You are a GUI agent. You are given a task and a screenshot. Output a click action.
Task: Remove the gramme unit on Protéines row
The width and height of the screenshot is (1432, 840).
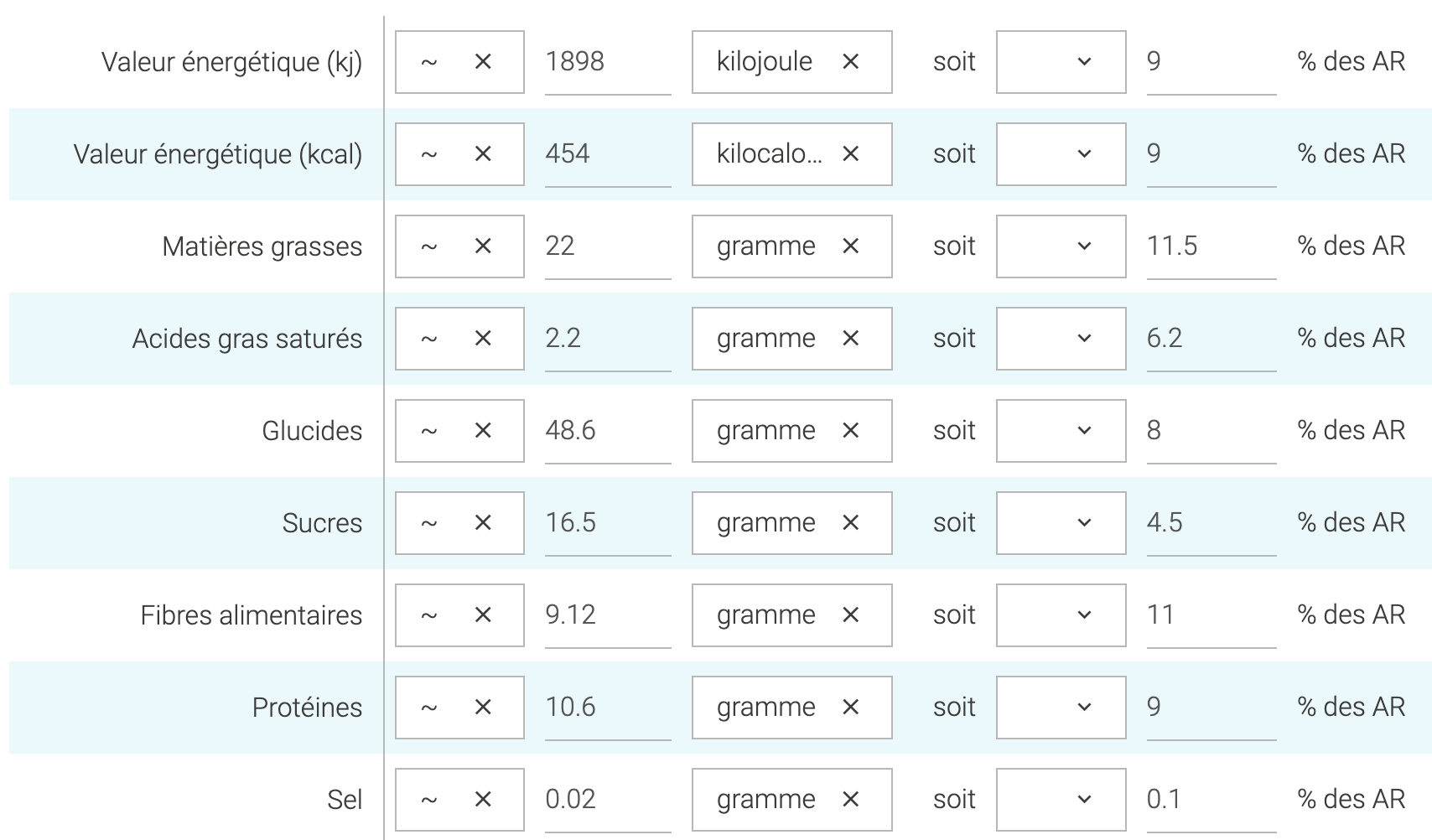pyautogui.click(x=850, y=708)
